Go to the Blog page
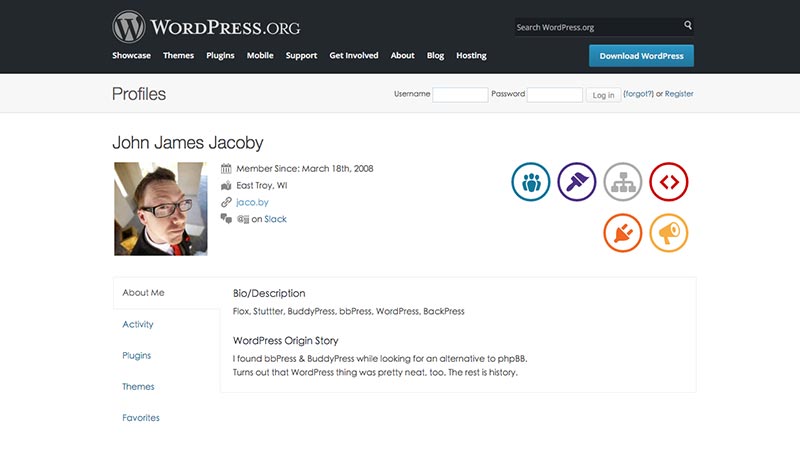800x450 pixels. (x=435, y=55)
